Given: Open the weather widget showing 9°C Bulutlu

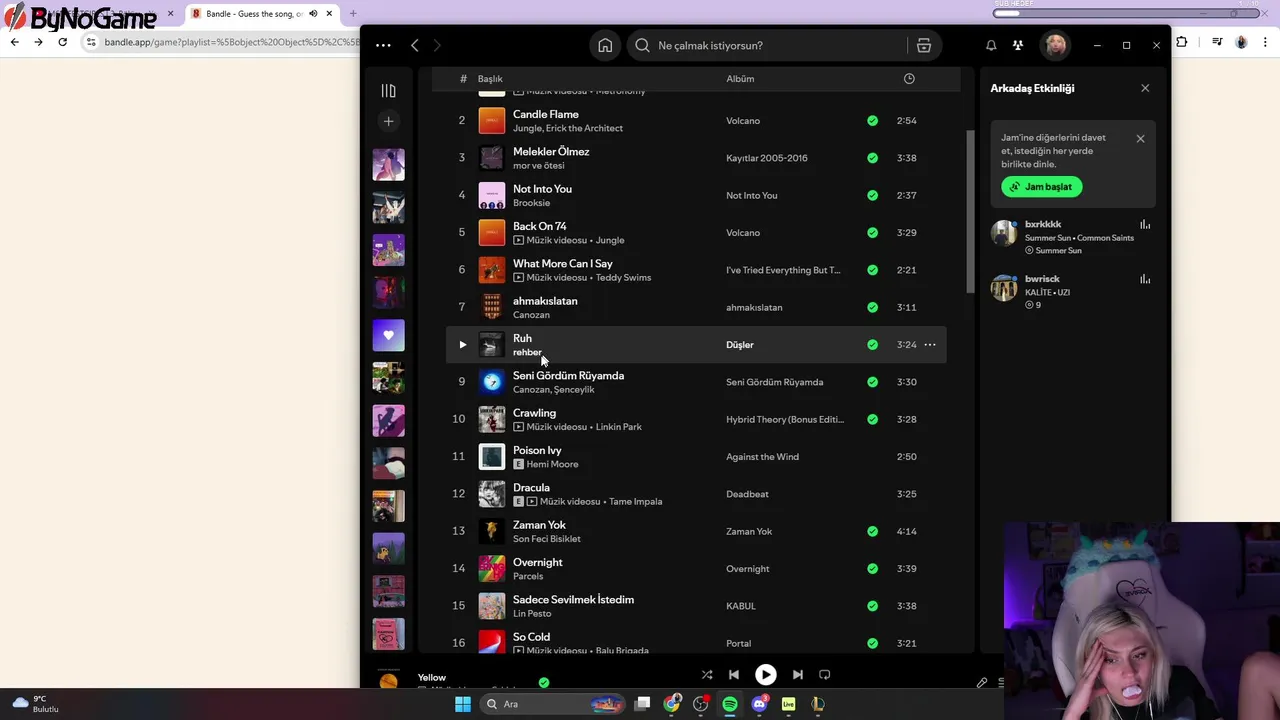Looking at the screenshot, I should 36,704.
